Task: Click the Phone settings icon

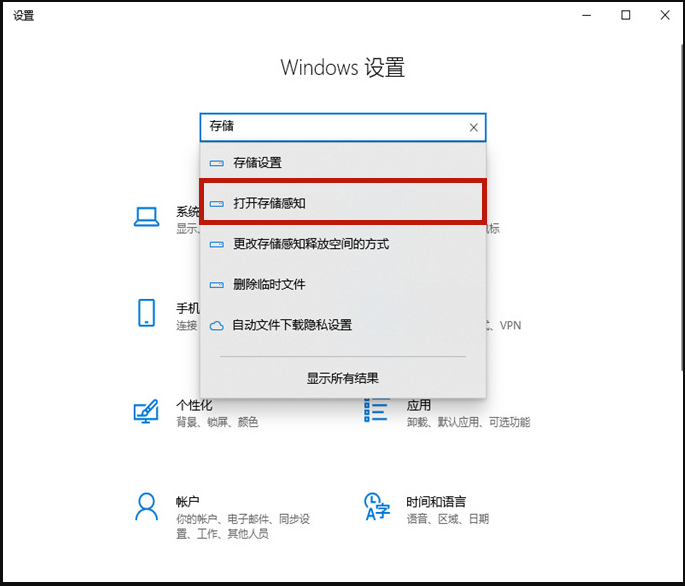Action: pyautogui.click(x=147, y=312)
